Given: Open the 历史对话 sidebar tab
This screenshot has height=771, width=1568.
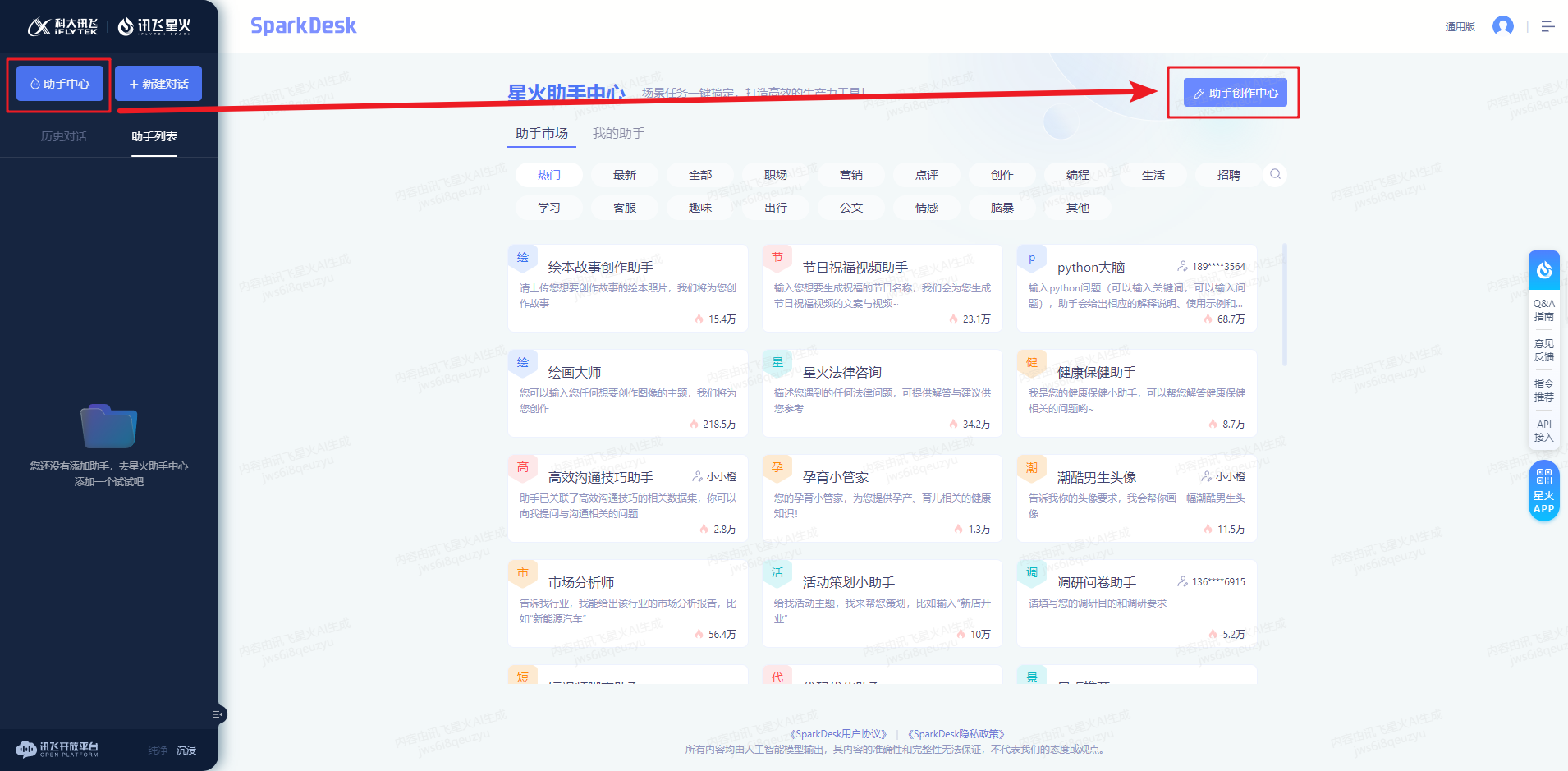Looking at the screenshot, I should (x=64, y=136).
